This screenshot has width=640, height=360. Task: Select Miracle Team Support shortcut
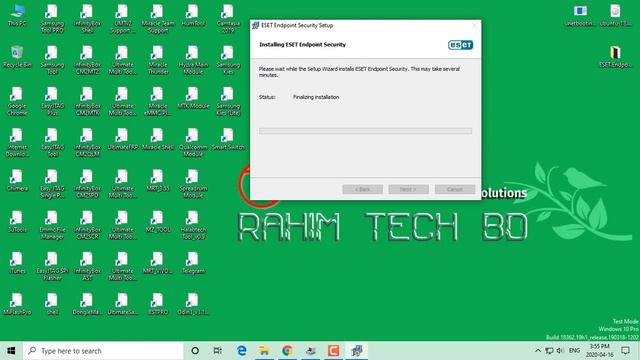pos(158,19)
